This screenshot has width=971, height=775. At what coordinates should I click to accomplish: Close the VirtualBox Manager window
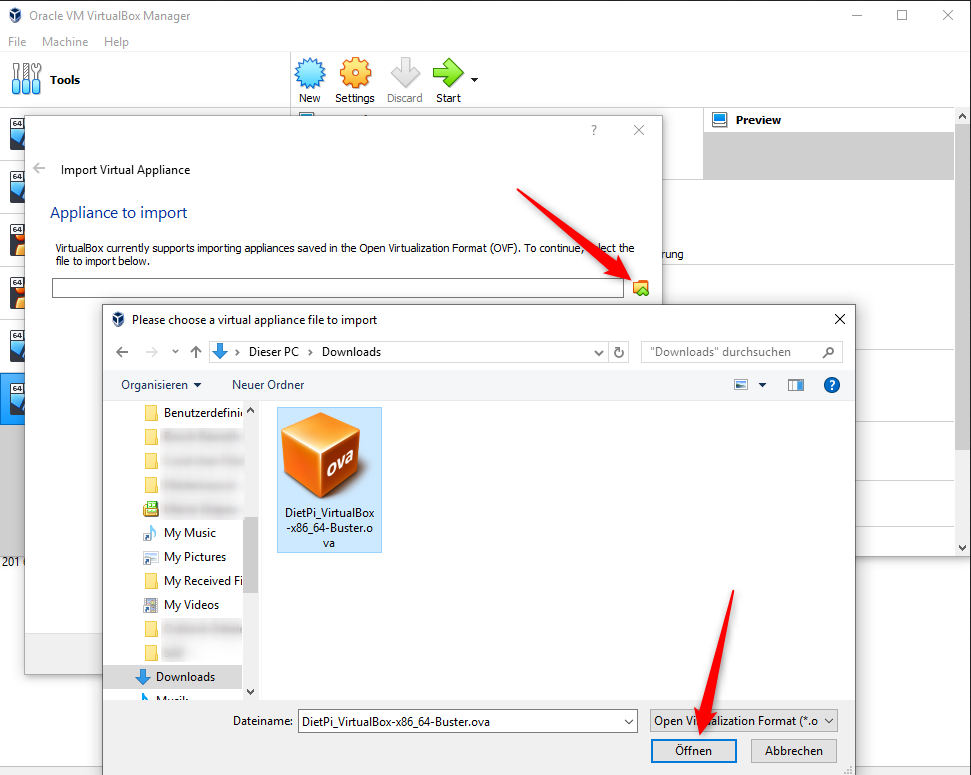(x=948, y=15)
